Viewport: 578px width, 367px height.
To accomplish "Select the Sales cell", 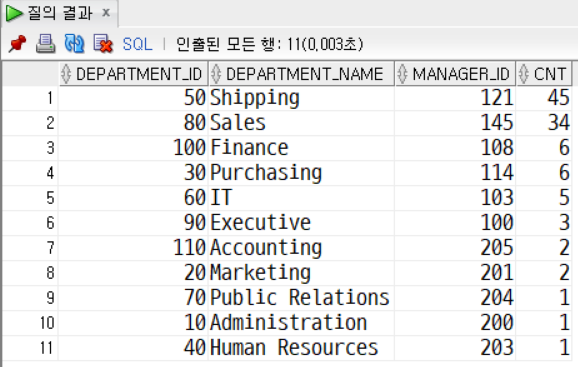I will pos(302,123).
